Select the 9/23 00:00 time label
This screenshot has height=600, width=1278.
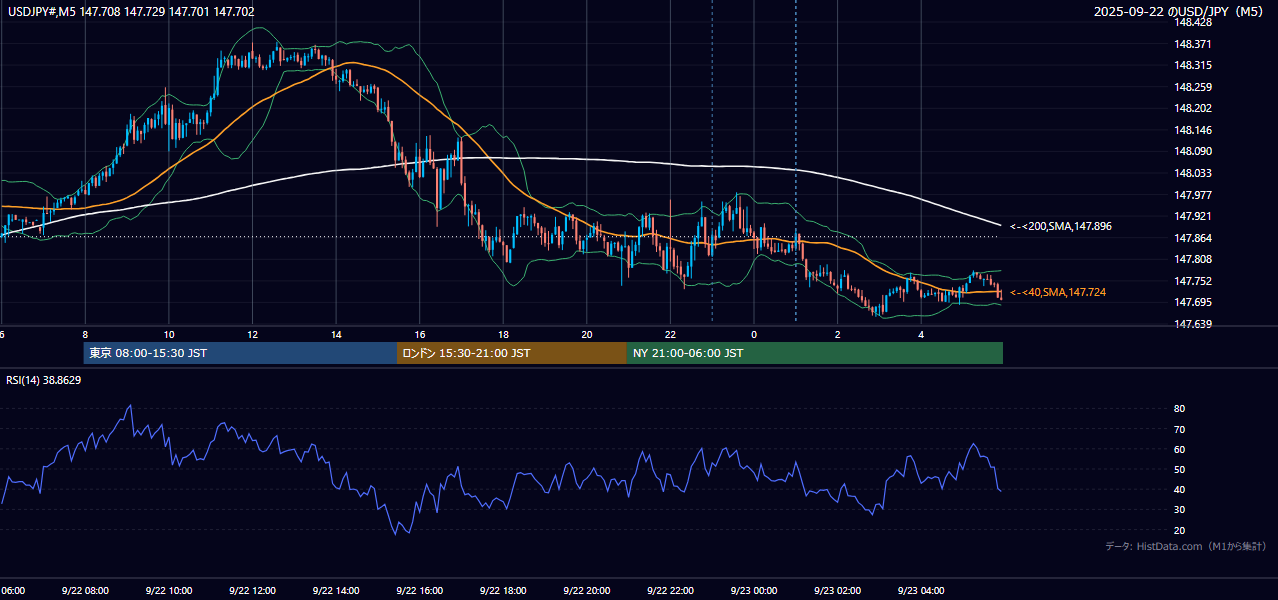(x=754, y=591)
